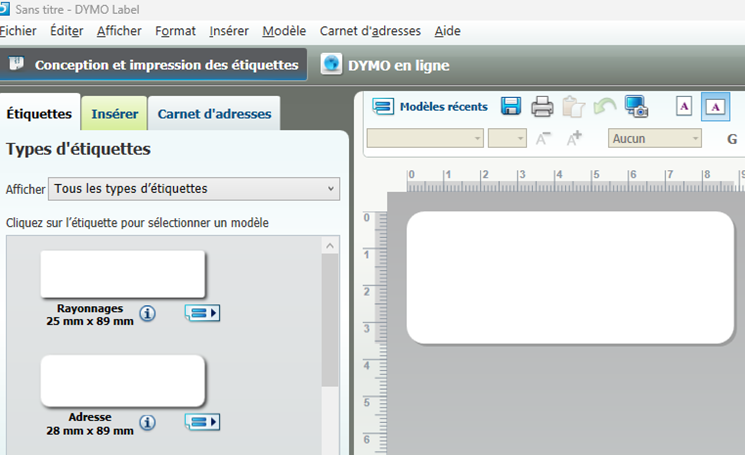
Task: Switch to the Carnet d'adresses tab
Action: [214, 114]
